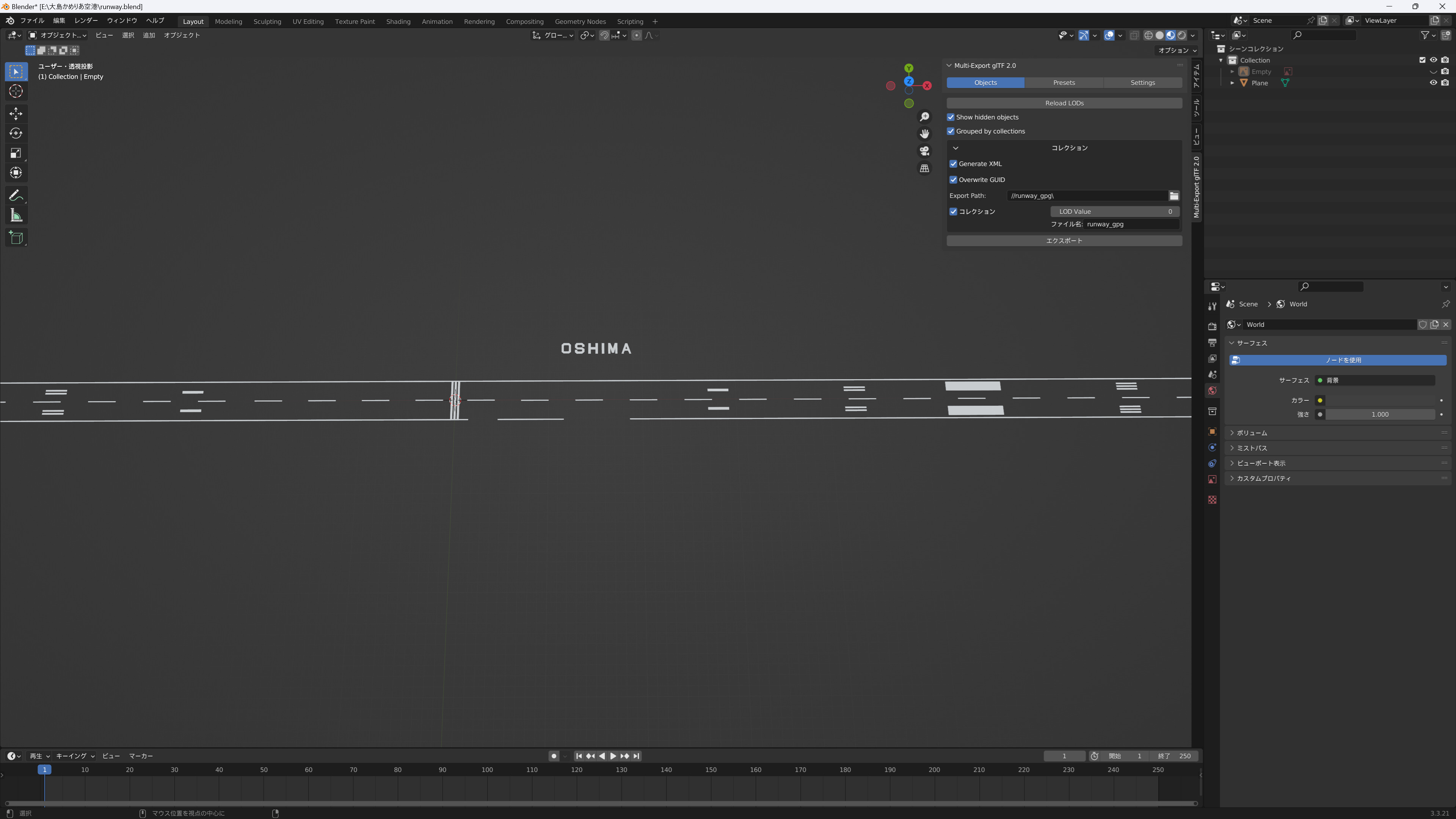
Task: Open the Texture properties checker icon
Action: tap(1212, 500)
